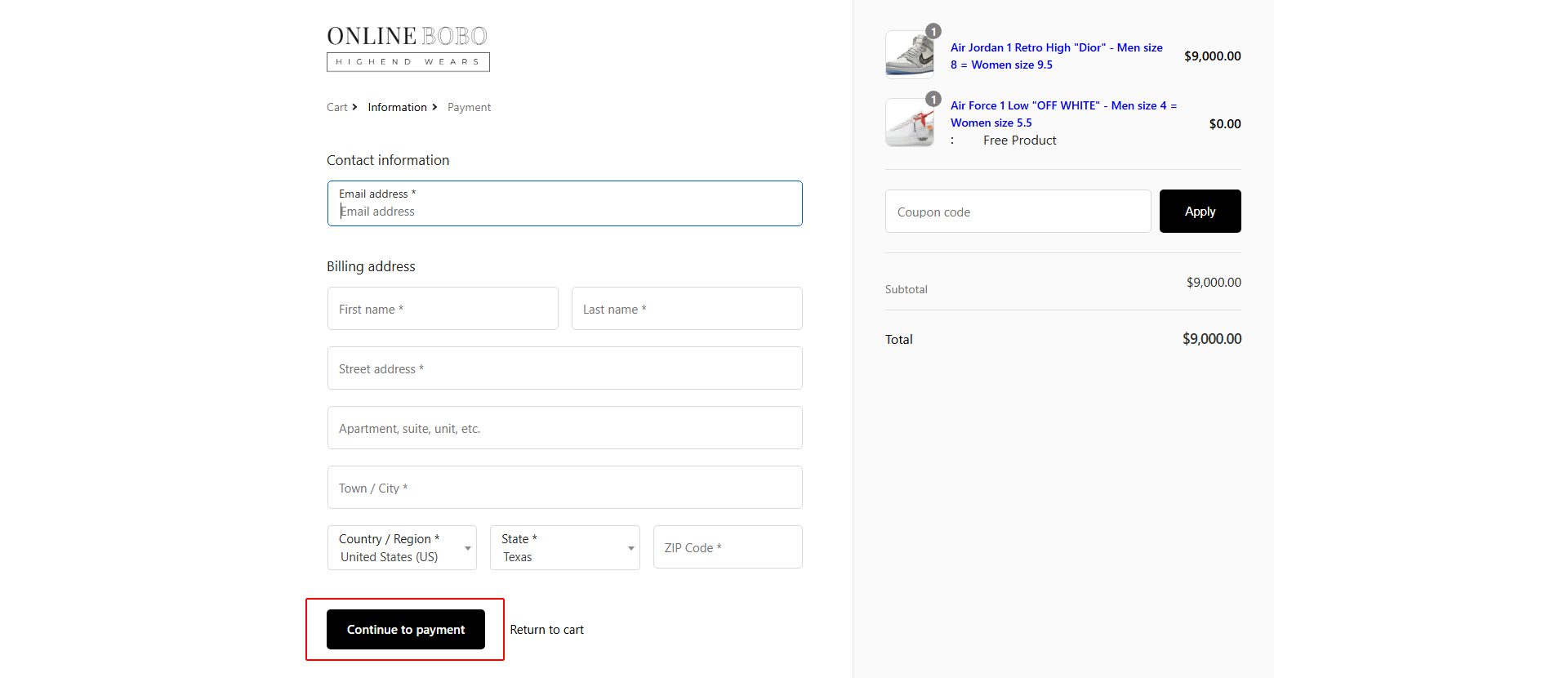The width and height of the screenshot is (1568, 678).
Task: Click into the First name field
Action: pyautogui.click(x=443, y=309)
